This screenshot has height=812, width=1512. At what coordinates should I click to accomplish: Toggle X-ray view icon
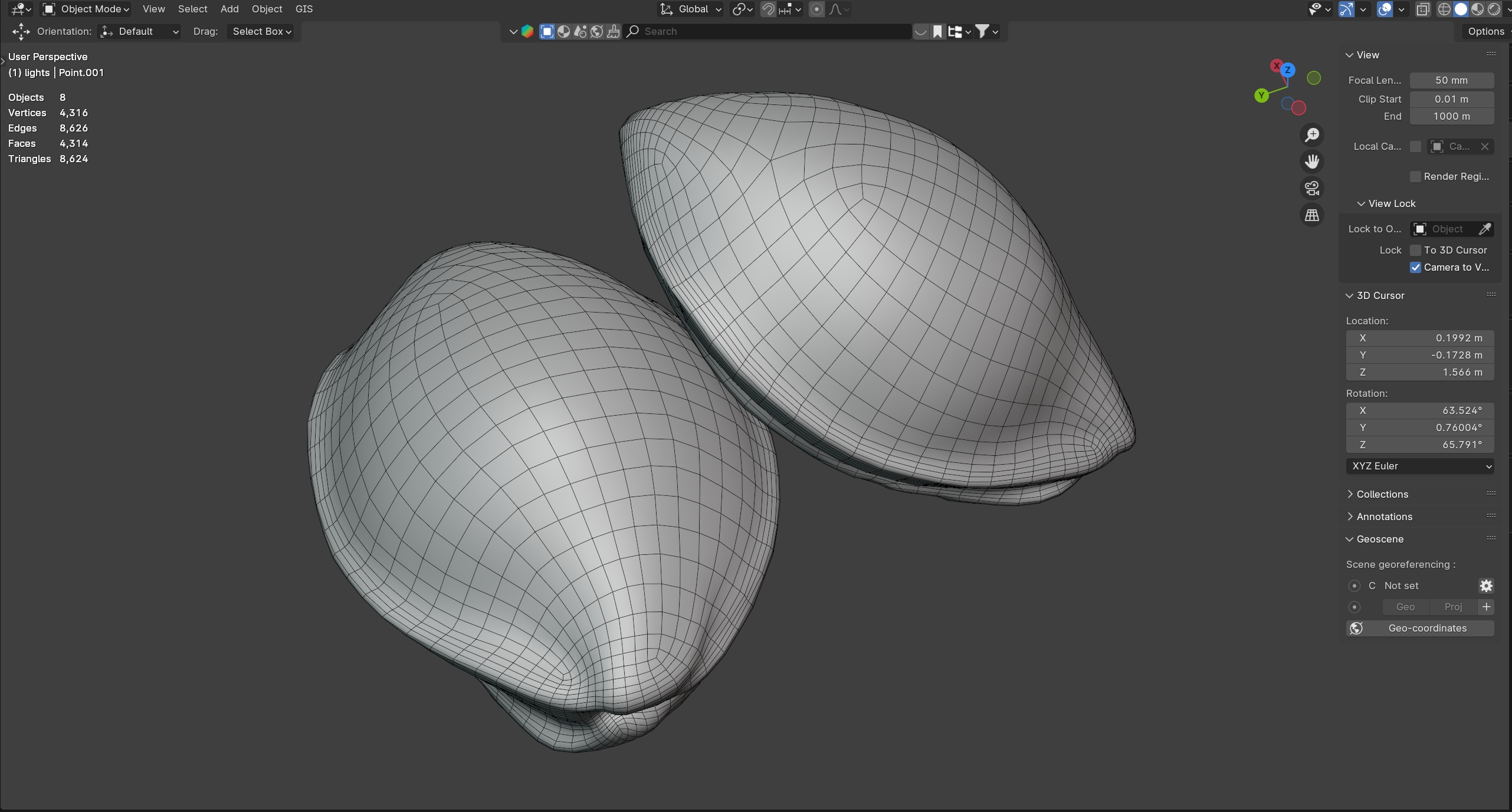(x=1423, y=9)
